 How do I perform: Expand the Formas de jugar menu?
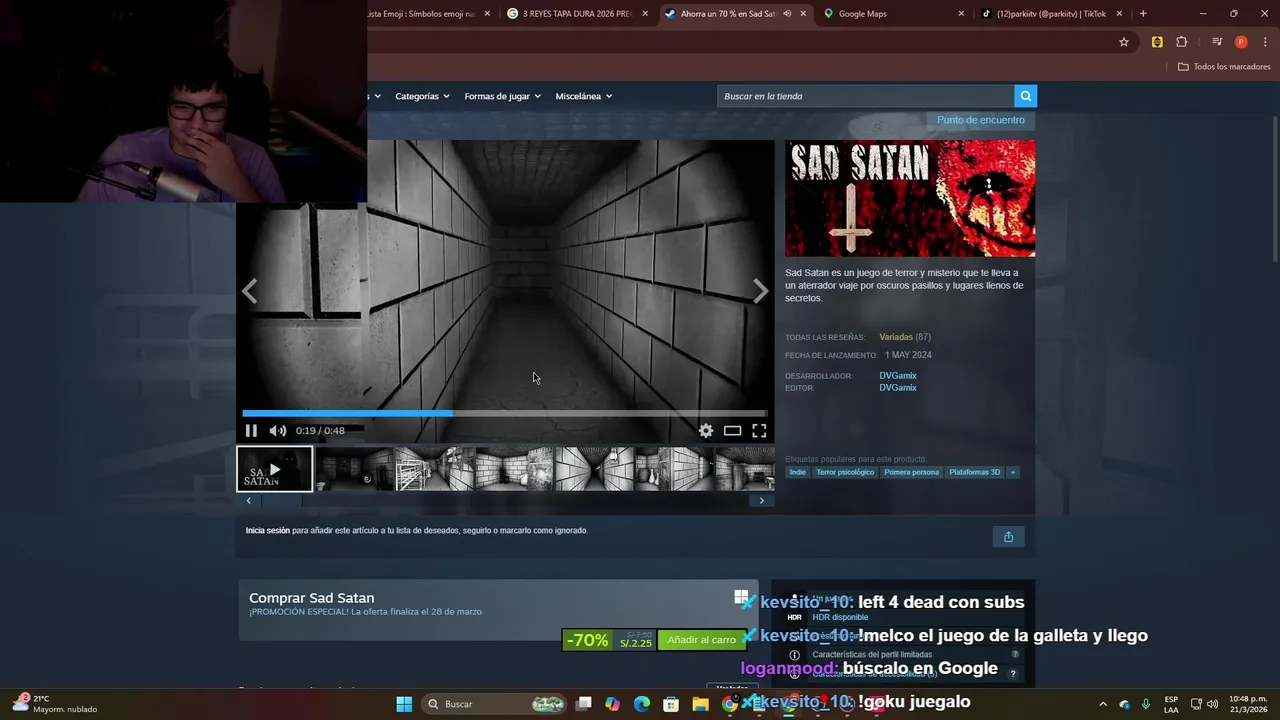pyautogui.click(x=502, y=96)
